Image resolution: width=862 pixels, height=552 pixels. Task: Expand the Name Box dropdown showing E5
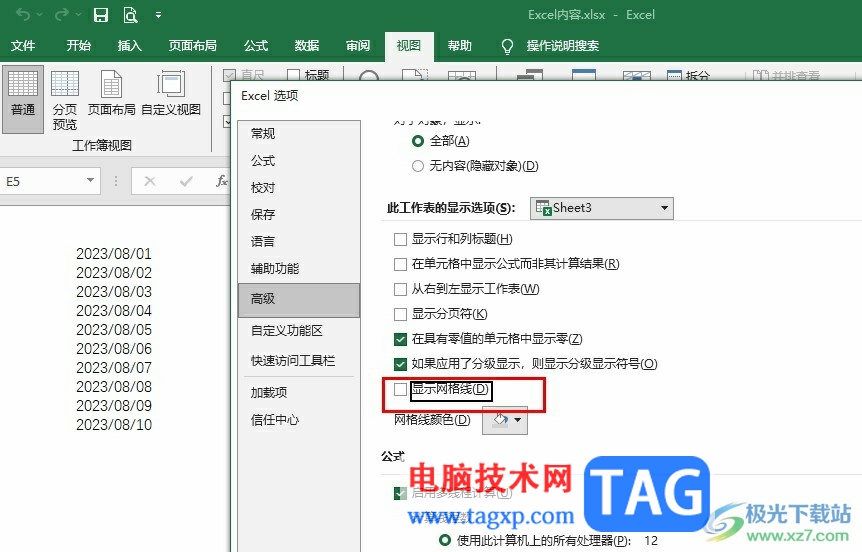point(90,180)
